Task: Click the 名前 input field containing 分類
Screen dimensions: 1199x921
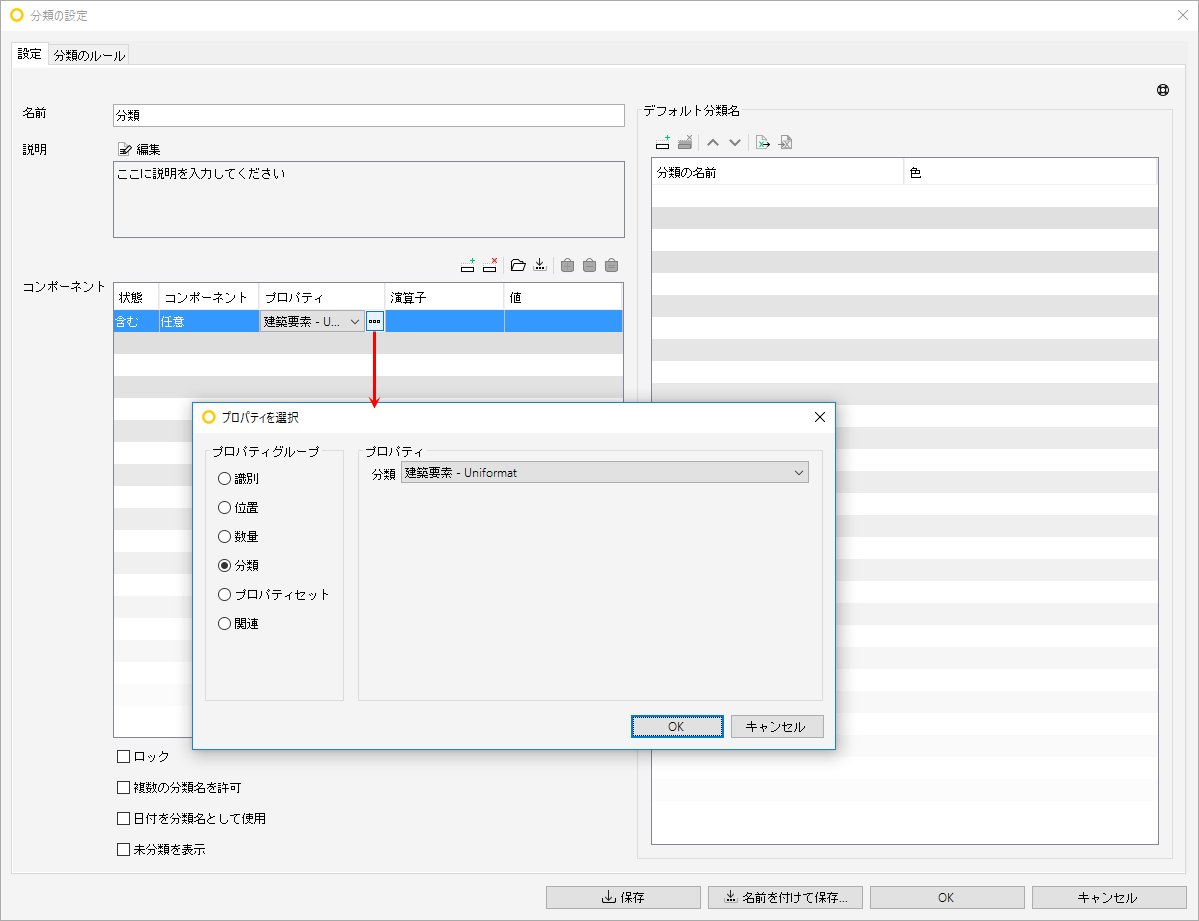Action: 369,116
